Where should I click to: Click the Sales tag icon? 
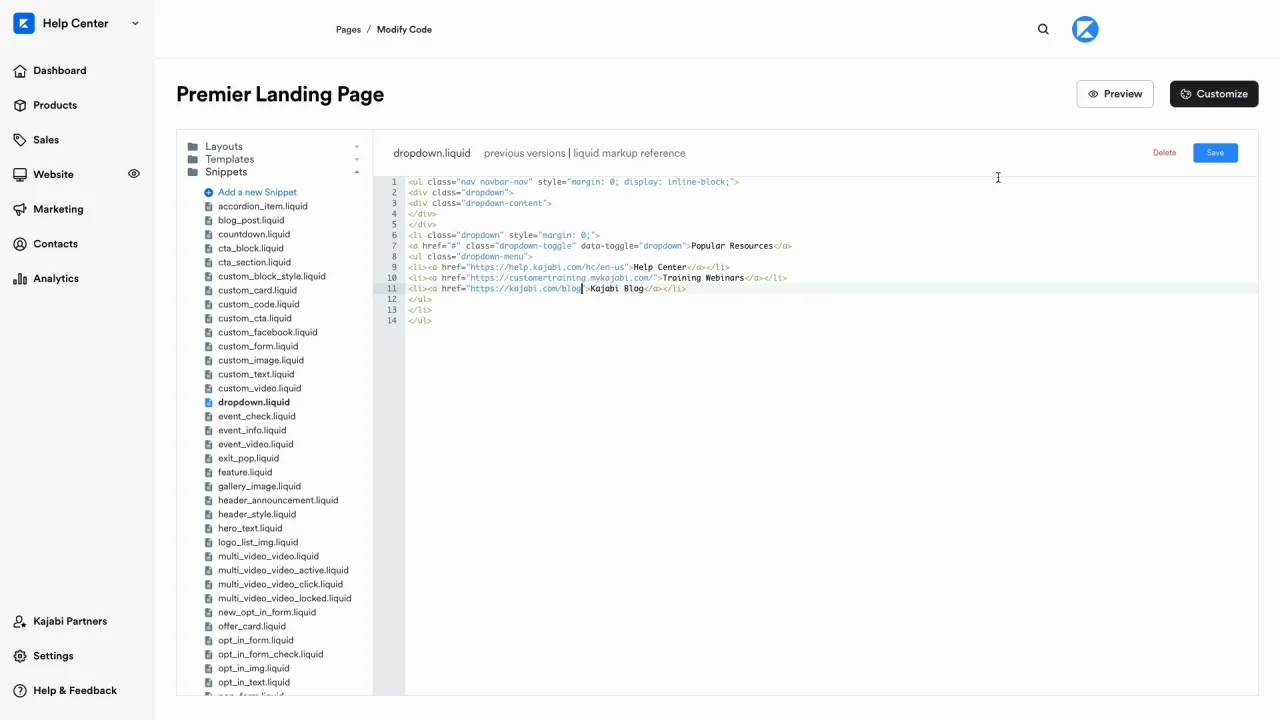[20, 140]
